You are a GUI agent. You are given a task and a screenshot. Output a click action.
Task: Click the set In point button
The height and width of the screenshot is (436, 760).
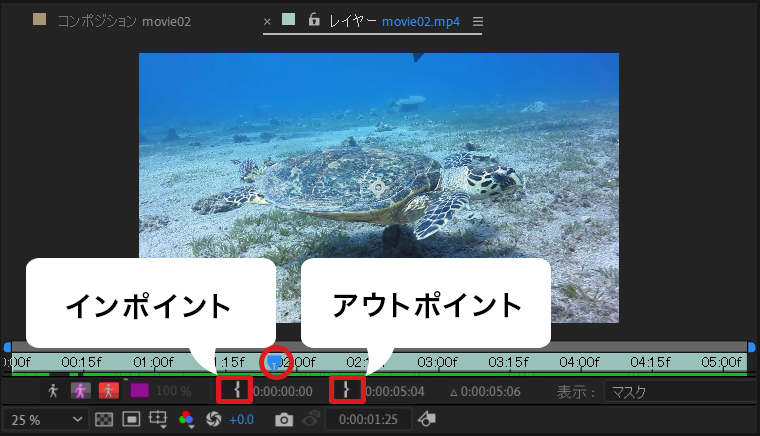[235, 390]
